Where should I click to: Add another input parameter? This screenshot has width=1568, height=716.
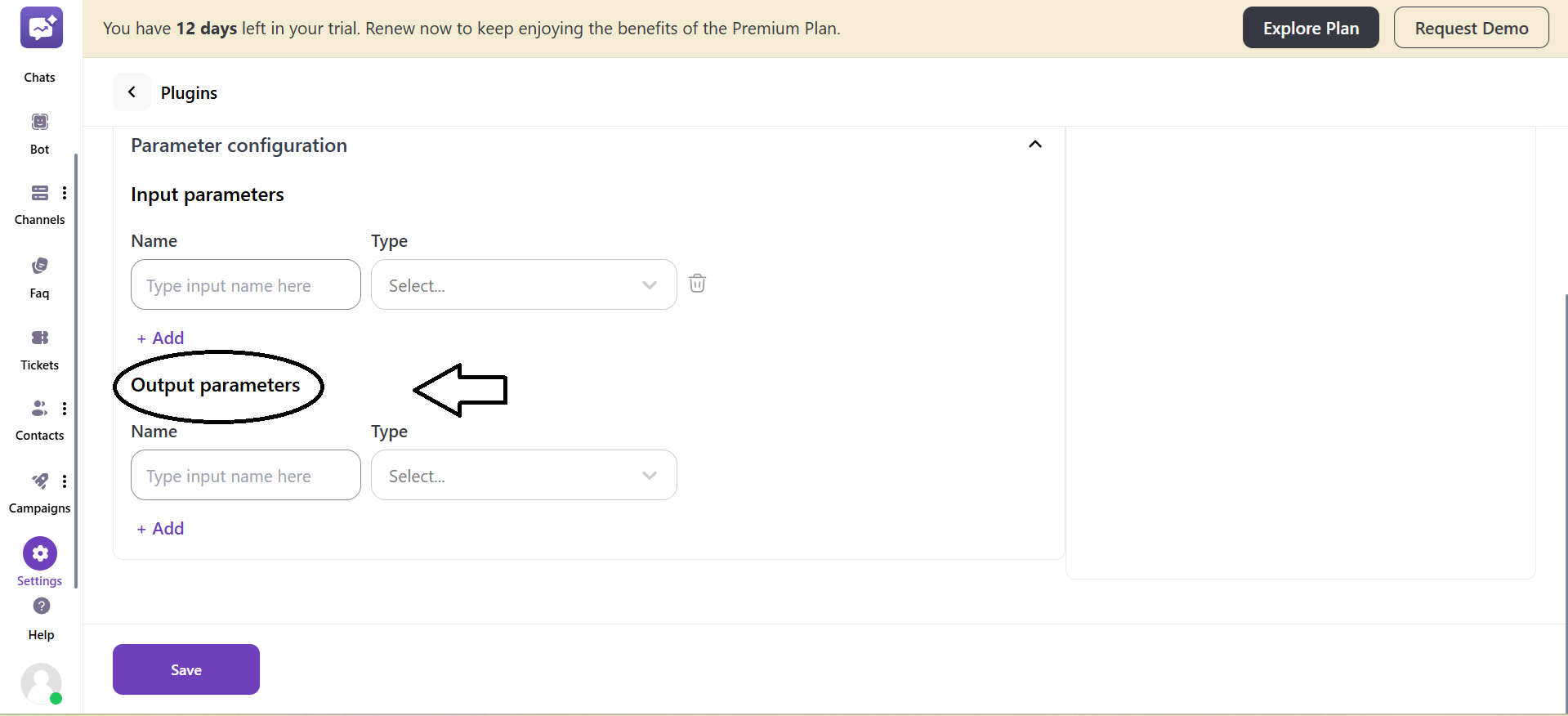pos(161,338)
